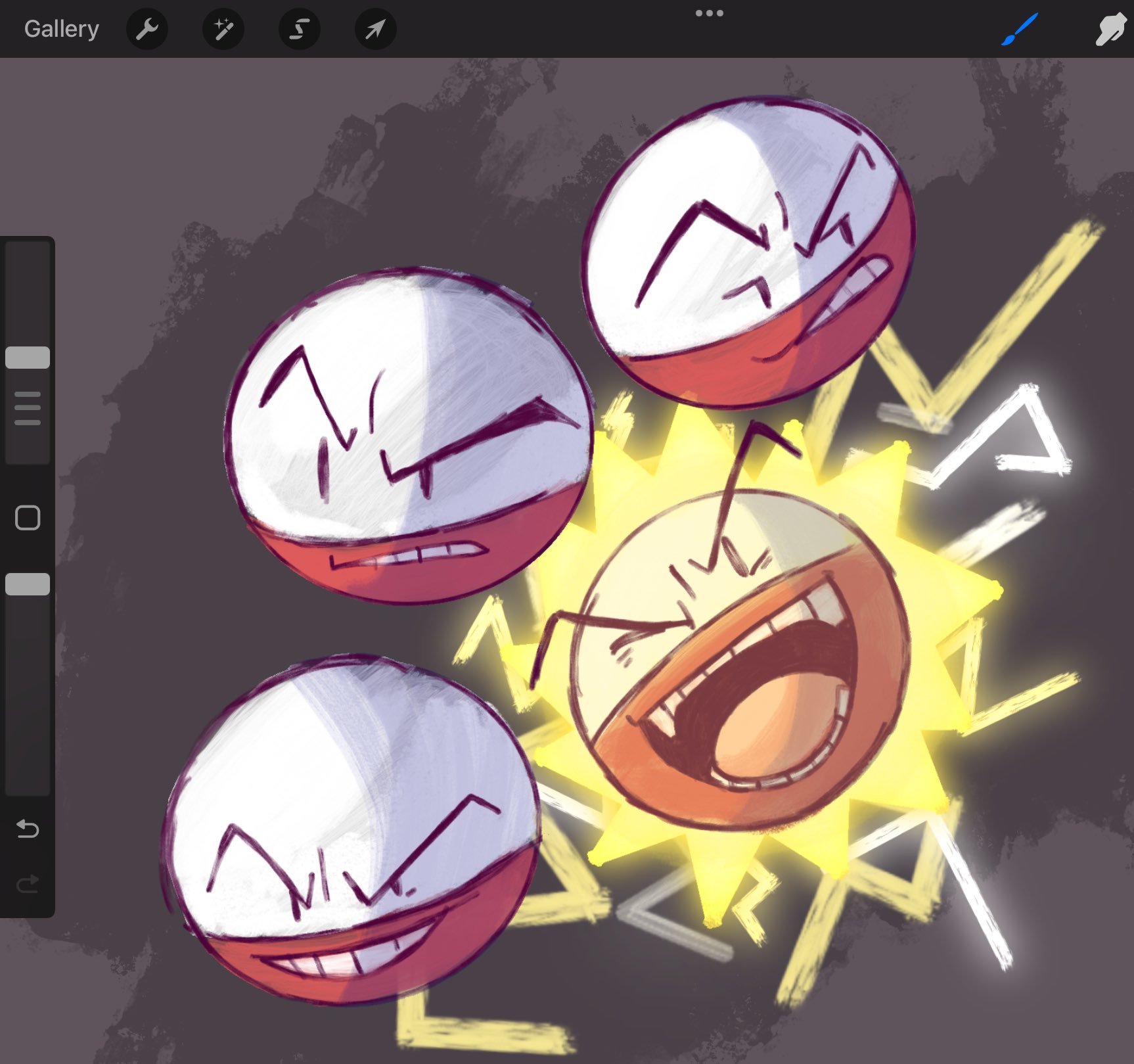
Task: Open the canvas options with the ellipsis icon
Action: [x=710, y=12]
